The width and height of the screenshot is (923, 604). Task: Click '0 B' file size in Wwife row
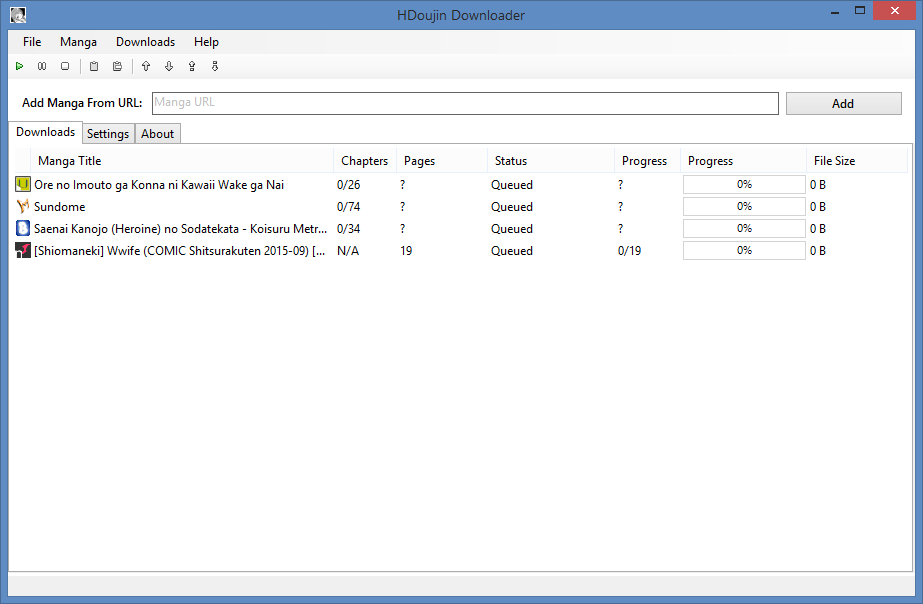pyautogui.click(x=818, y=251)
